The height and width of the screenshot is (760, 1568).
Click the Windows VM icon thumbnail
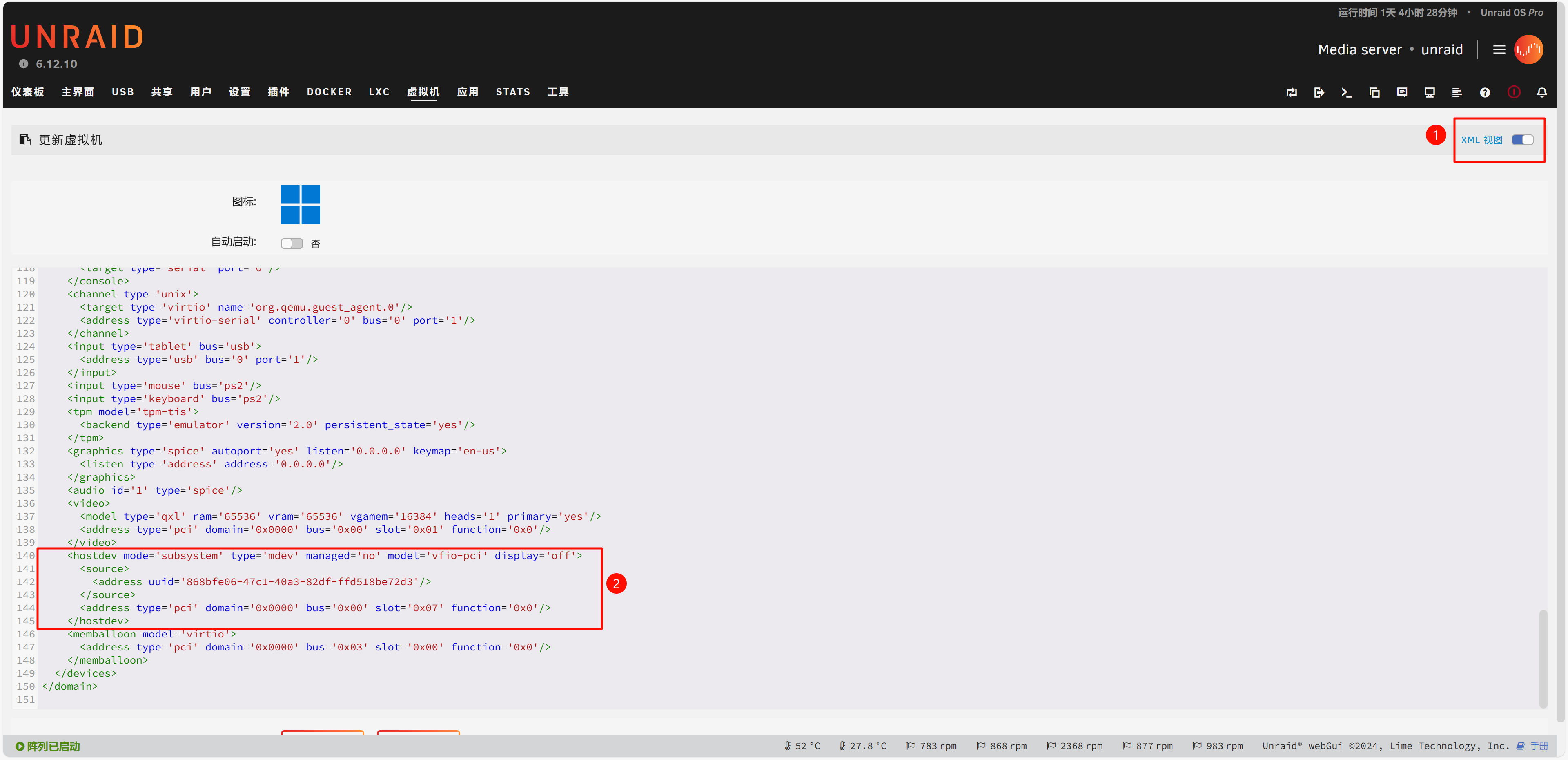[300, 205]
